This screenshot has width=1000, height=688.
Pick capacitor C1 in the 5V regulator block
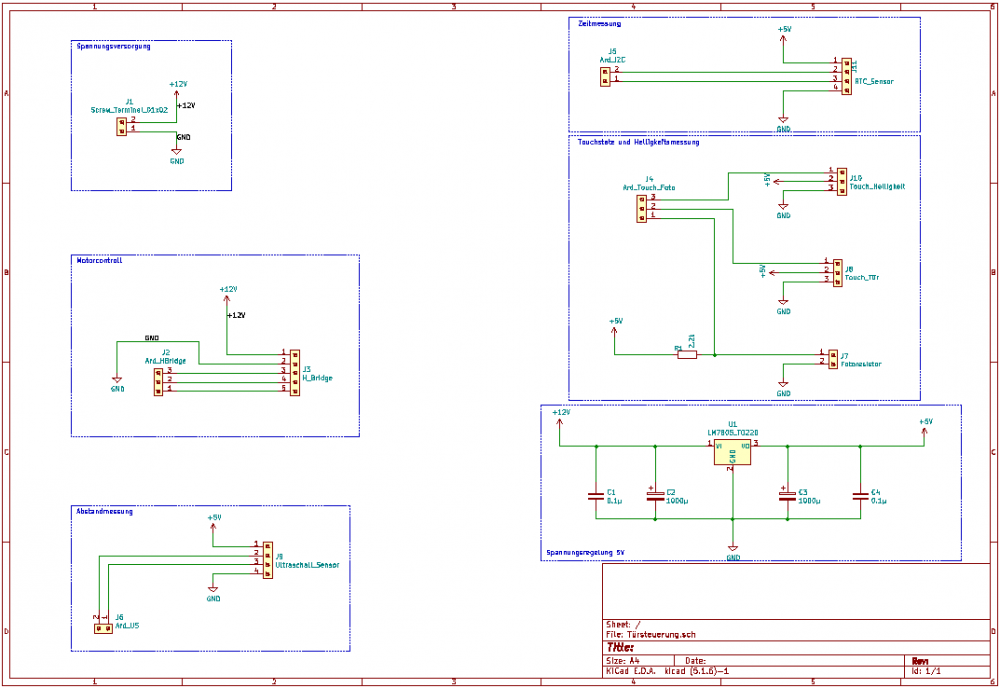pos(596,495)
